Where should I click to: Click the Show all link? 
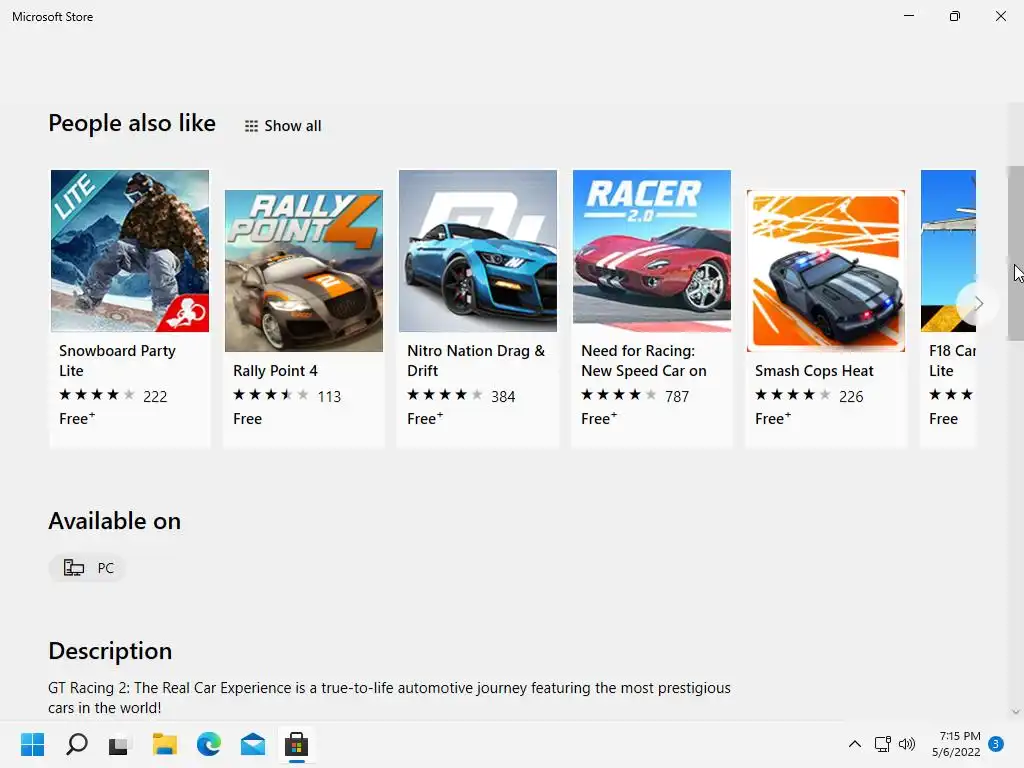pyautogui.click(x=283, y=126)
